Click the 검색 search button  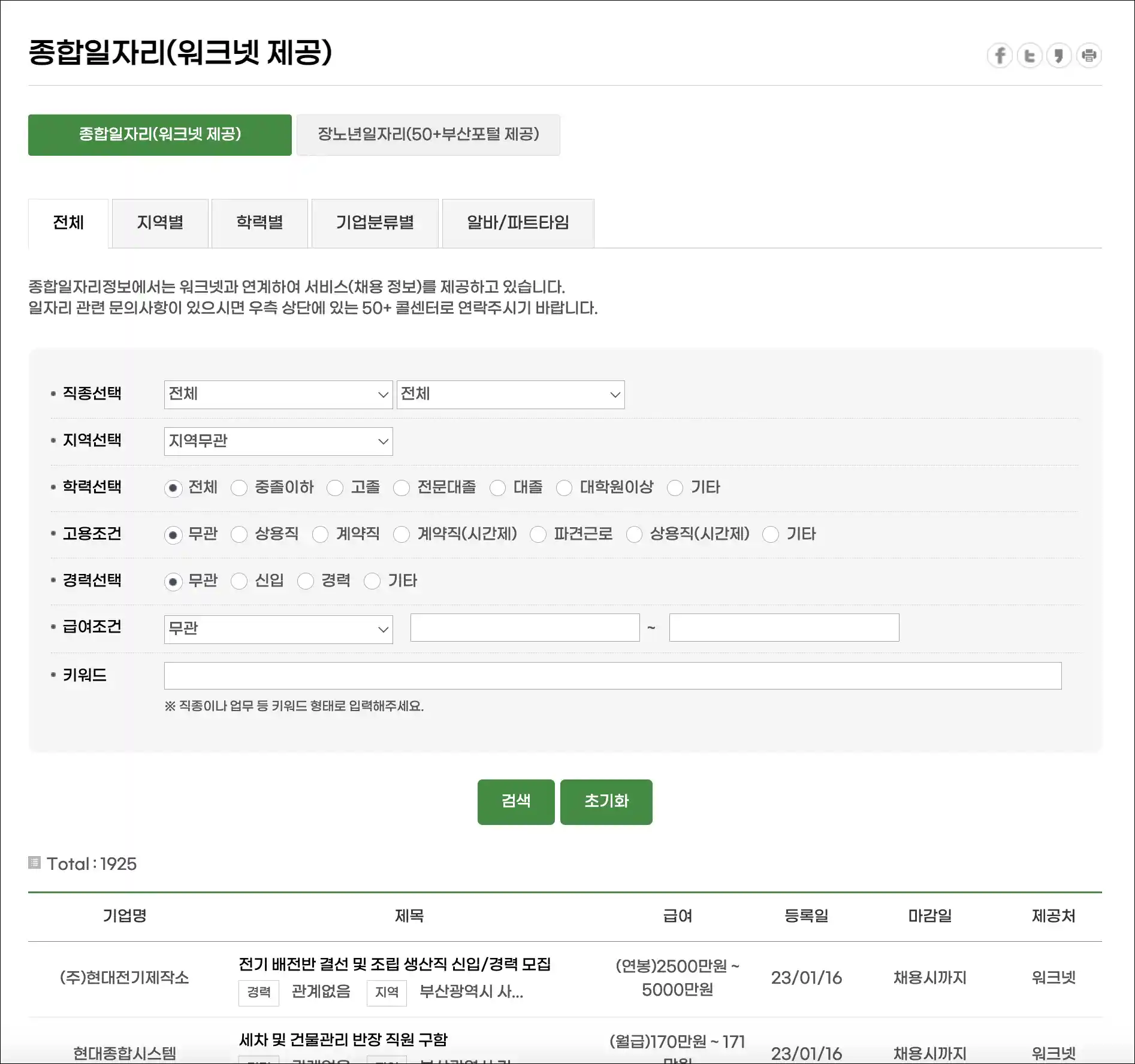tap(516, 802)
